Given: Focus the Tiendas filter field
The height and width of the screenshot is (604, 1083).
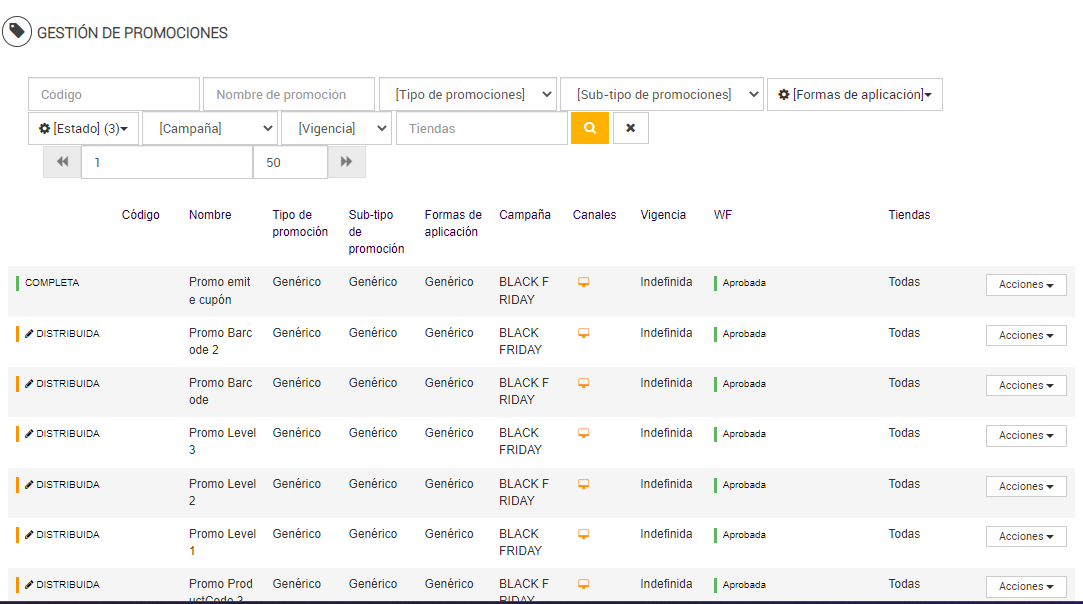Looking at the screenshot, I should [481, 128].
